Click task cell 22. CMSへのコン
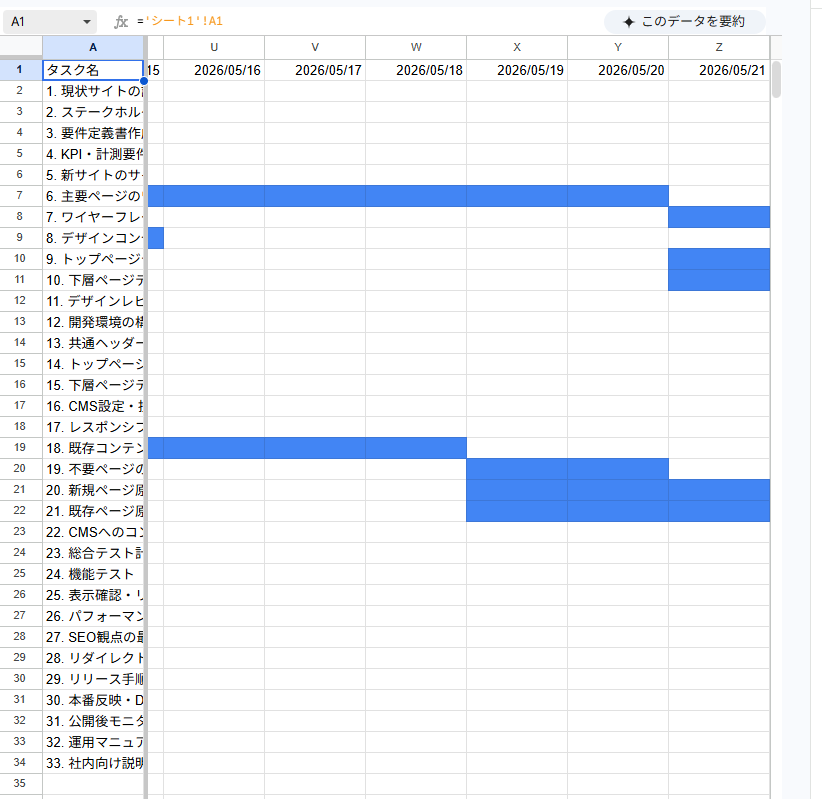Viewport: 822px width, 799px height. [93, 532]
